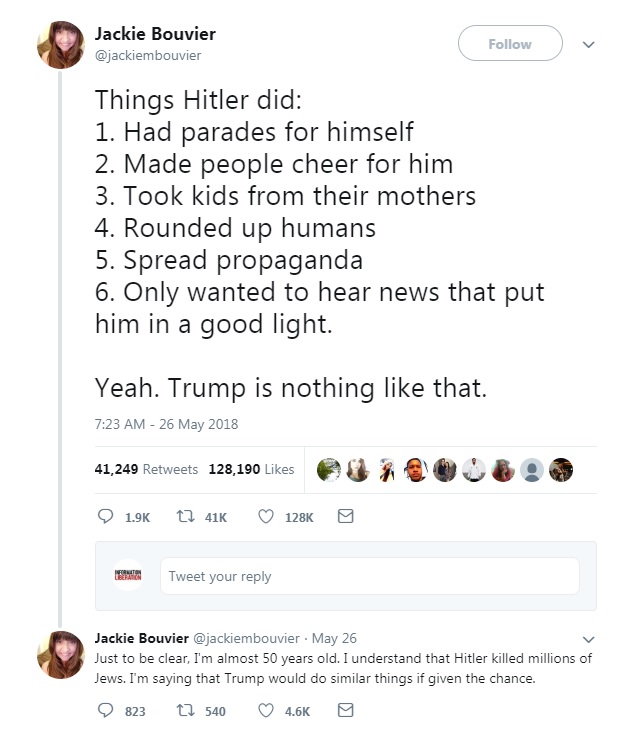Follow Jackie Bouvier

pos(510,44)
